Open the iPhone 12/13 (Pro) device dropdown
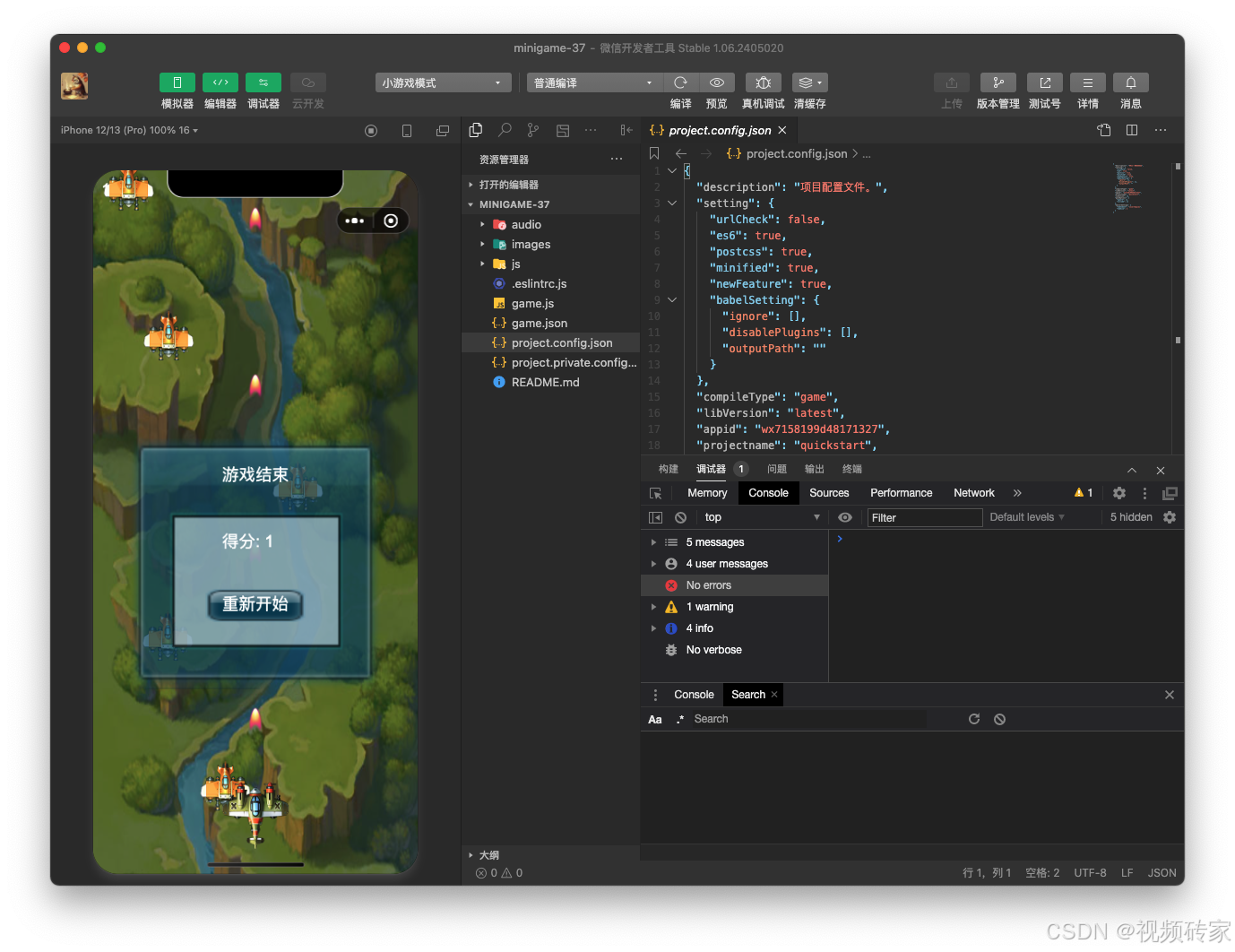The height and width of the screenshot is (952, 1235). [x=129, y=130]
